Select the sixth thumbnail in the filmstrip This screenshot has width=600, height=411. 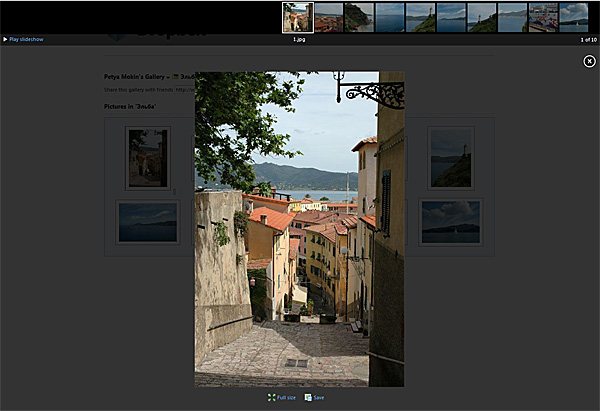click(x=451, y=17)
